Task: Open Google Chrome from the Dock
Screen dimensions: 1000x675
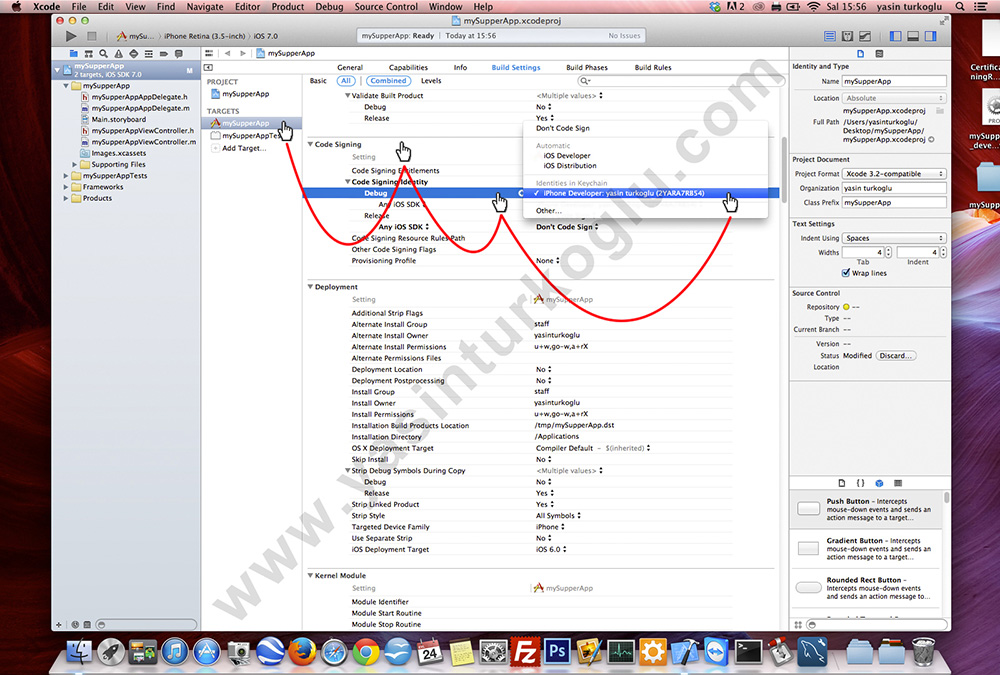Action: pyautogui.click(x=365, y=652)
